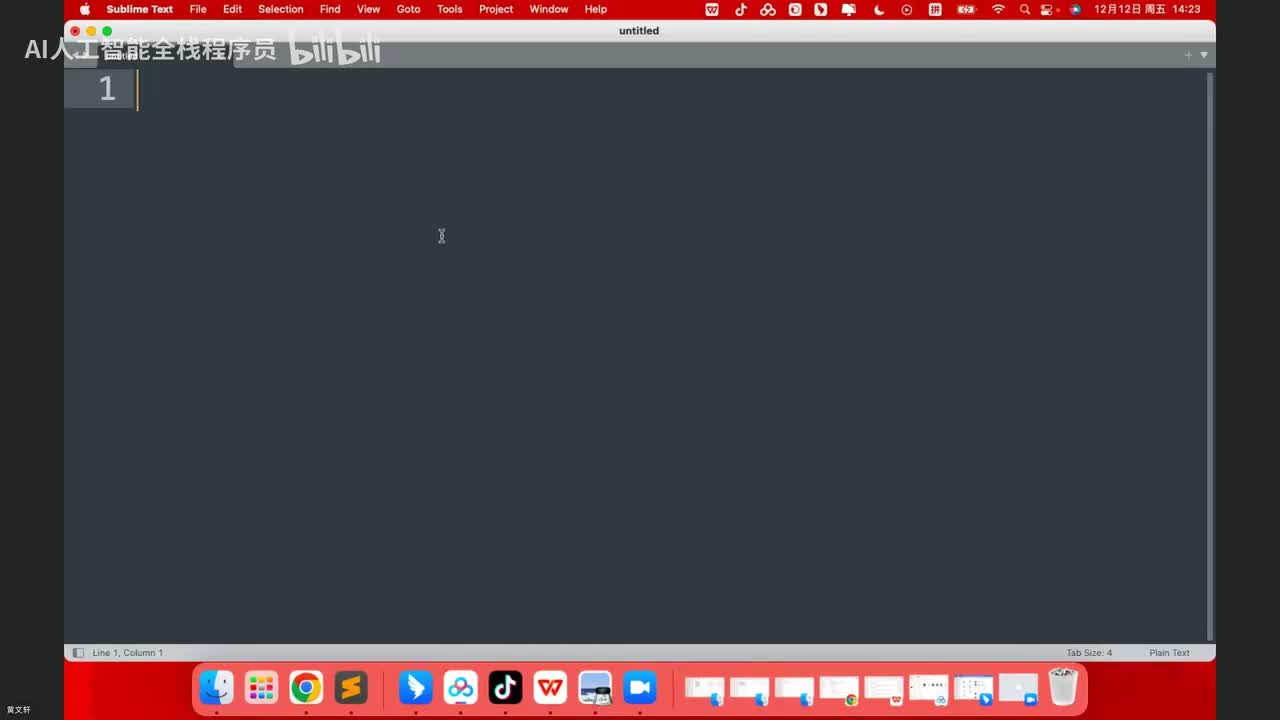The image size is (1280, 720).
Task: Launch Siri from the menu bar
Action: [x=1075, y=9]
